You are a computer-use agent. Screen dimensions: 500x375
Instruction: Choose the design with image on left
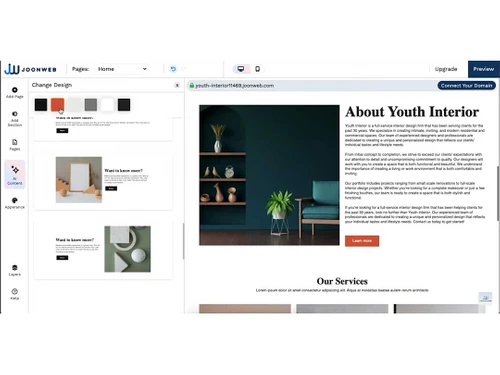[x=103, y=180]
